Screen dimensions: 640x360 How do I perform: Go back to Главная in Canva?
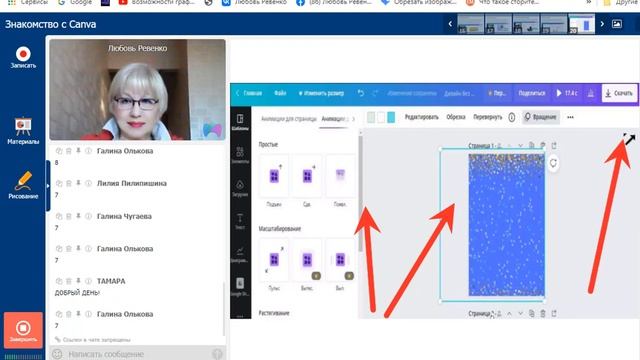click(x=249, y=93)
